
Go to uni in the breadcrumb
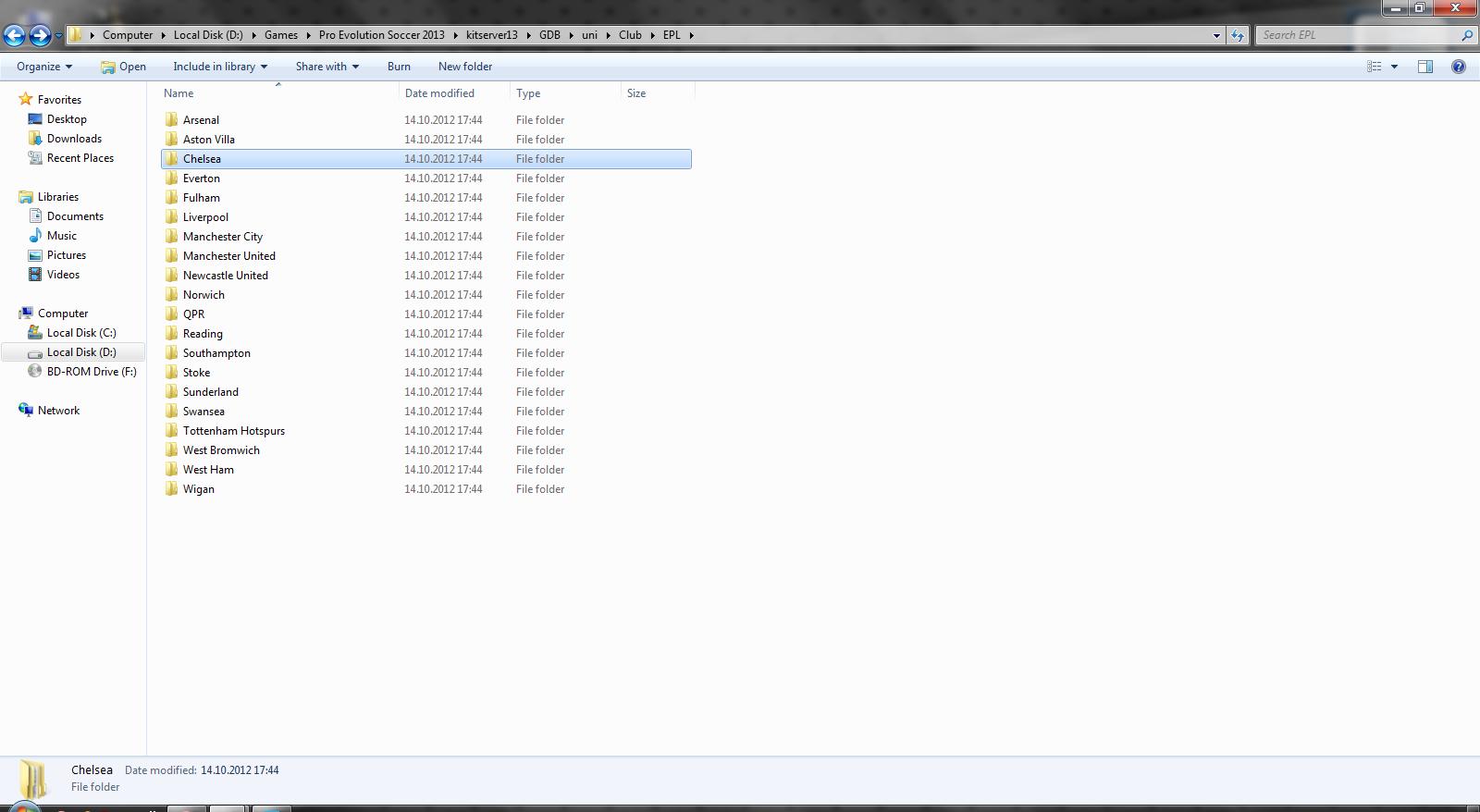[589, 35]
